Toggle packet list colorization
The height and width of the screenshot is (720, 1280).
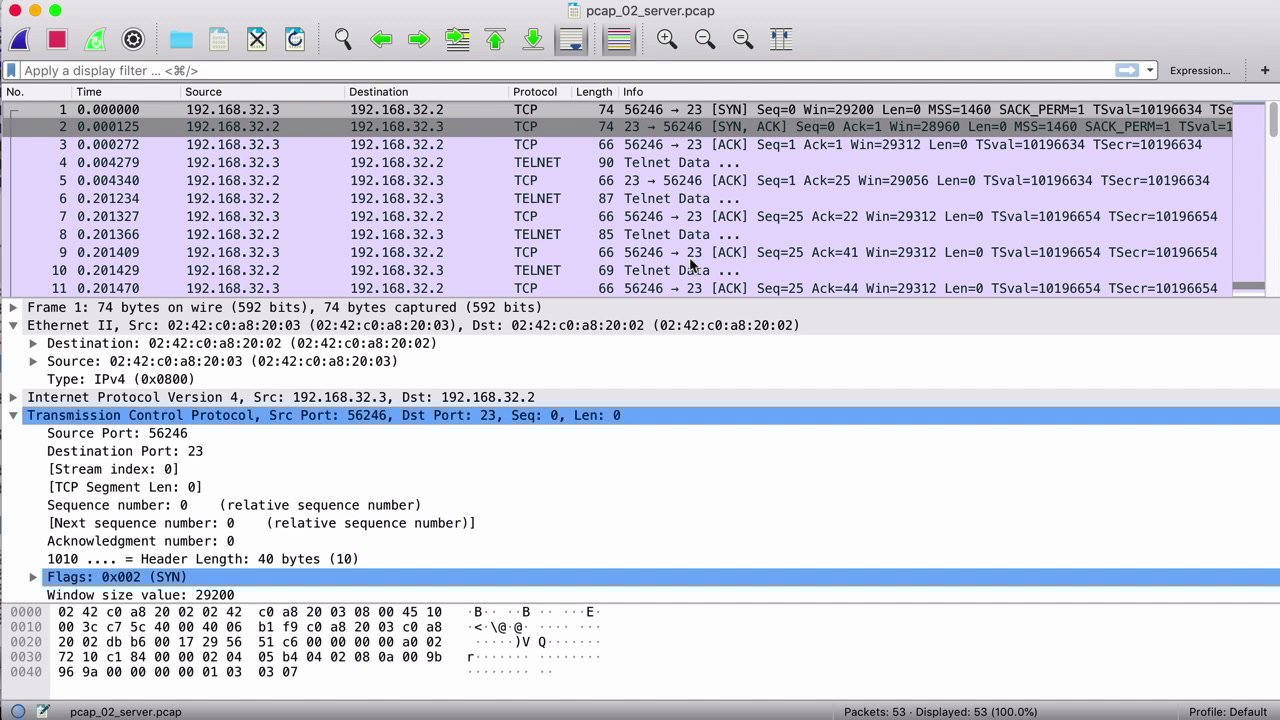click(x=619, y=39)
